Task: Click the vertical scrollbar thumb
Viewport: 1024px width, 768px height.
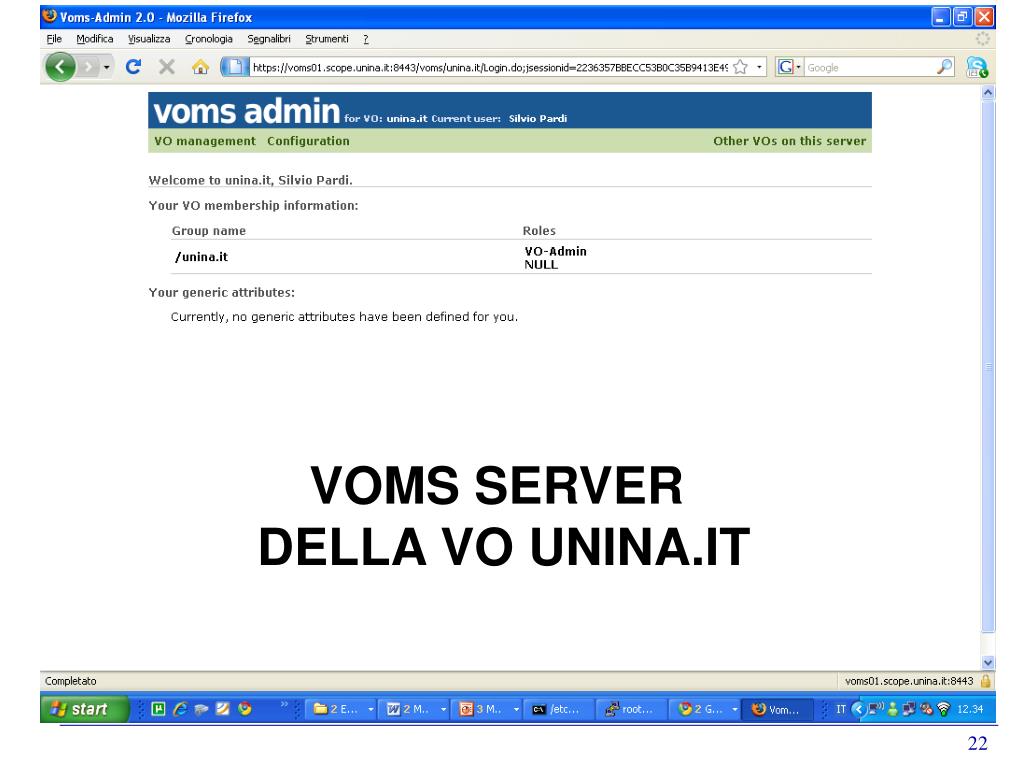Action: (988, 366)
